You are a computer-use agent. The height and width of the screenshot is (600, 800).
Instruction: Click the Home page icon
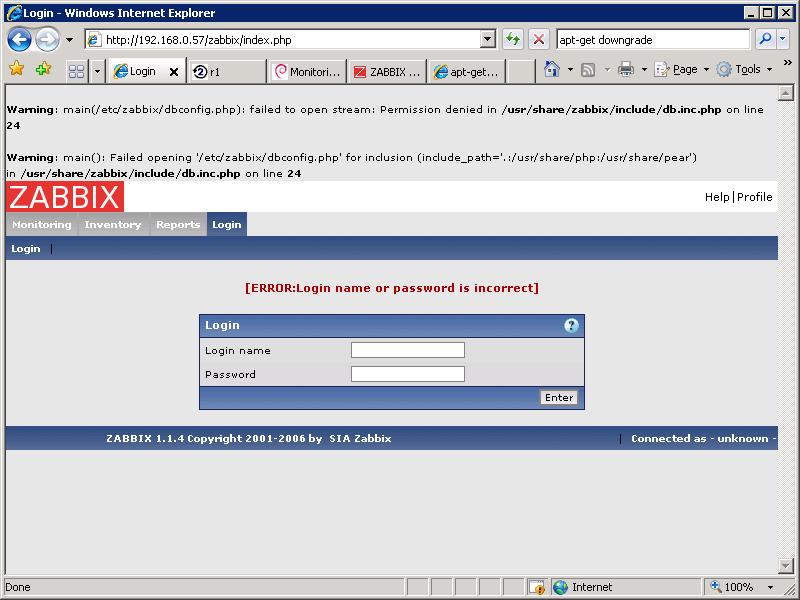552,69
